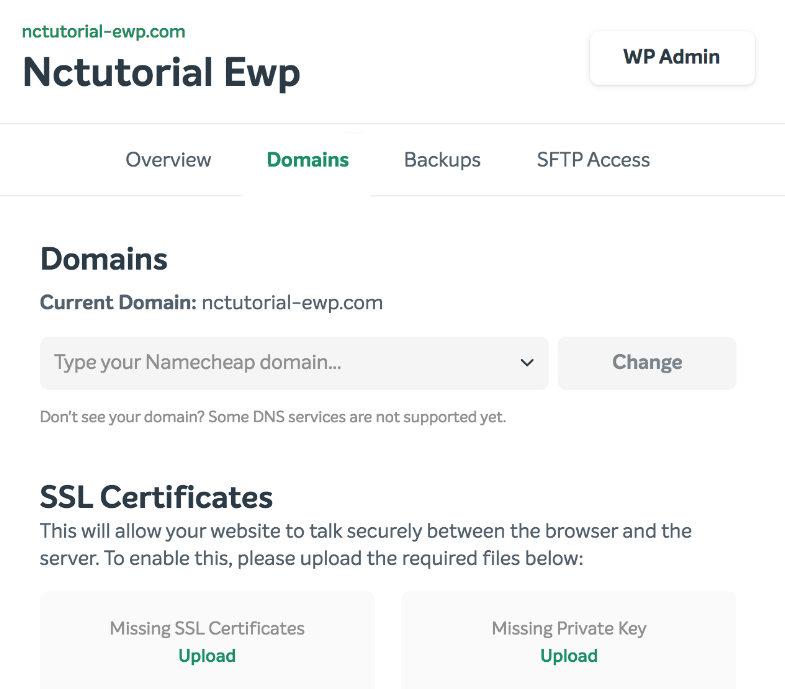Click the Domains section heading

104,259
